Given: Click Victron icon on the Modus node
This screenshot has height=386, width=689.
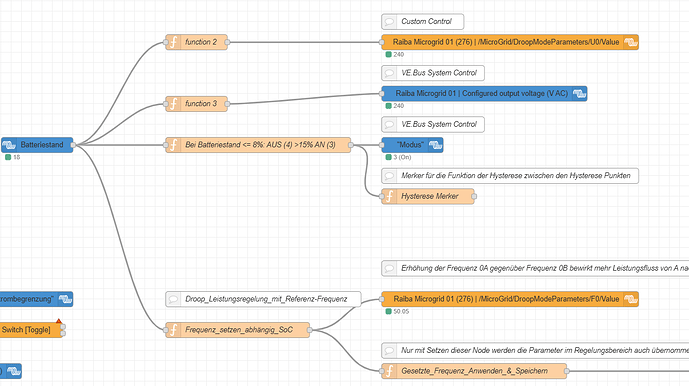Looking at the screenshot, I should [x=435, y=145].
